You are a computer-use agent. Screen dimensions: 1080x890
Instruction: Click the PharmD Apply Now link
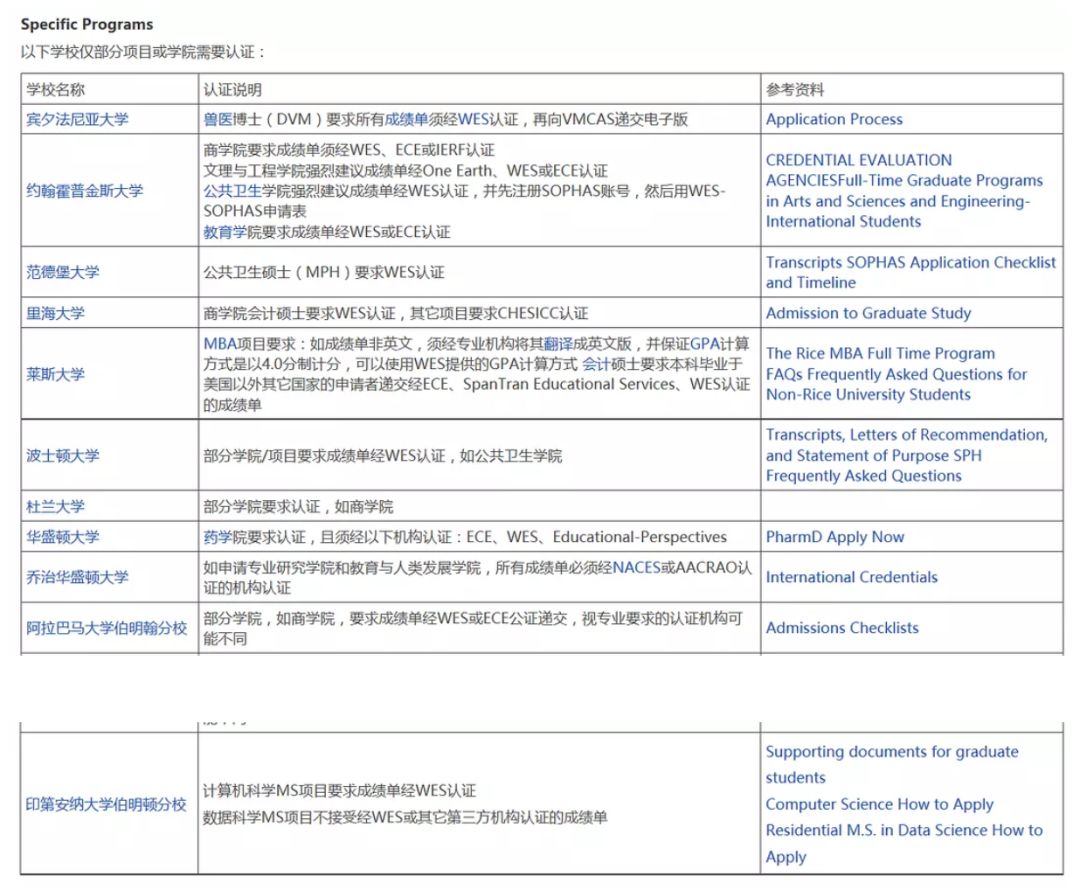pos(835,537)
